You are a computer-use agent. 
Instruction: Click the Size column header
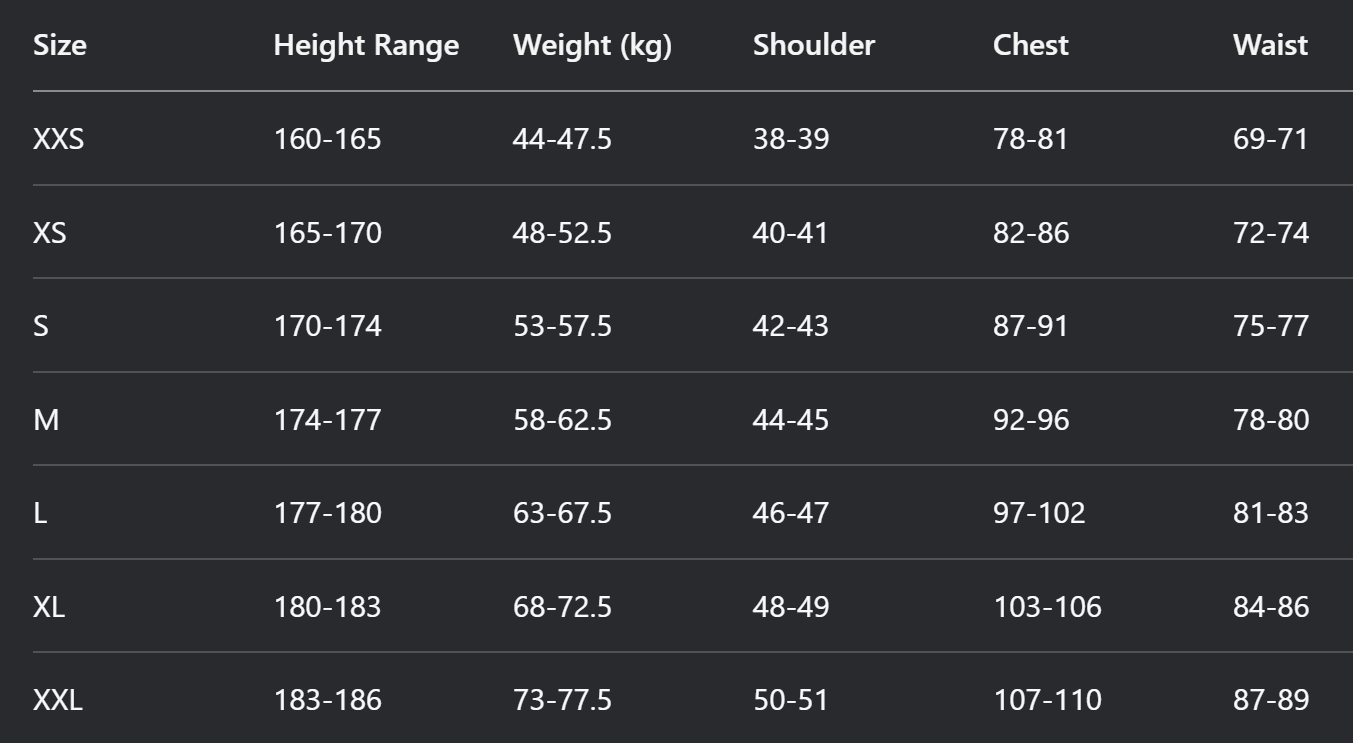pos(60,45)
